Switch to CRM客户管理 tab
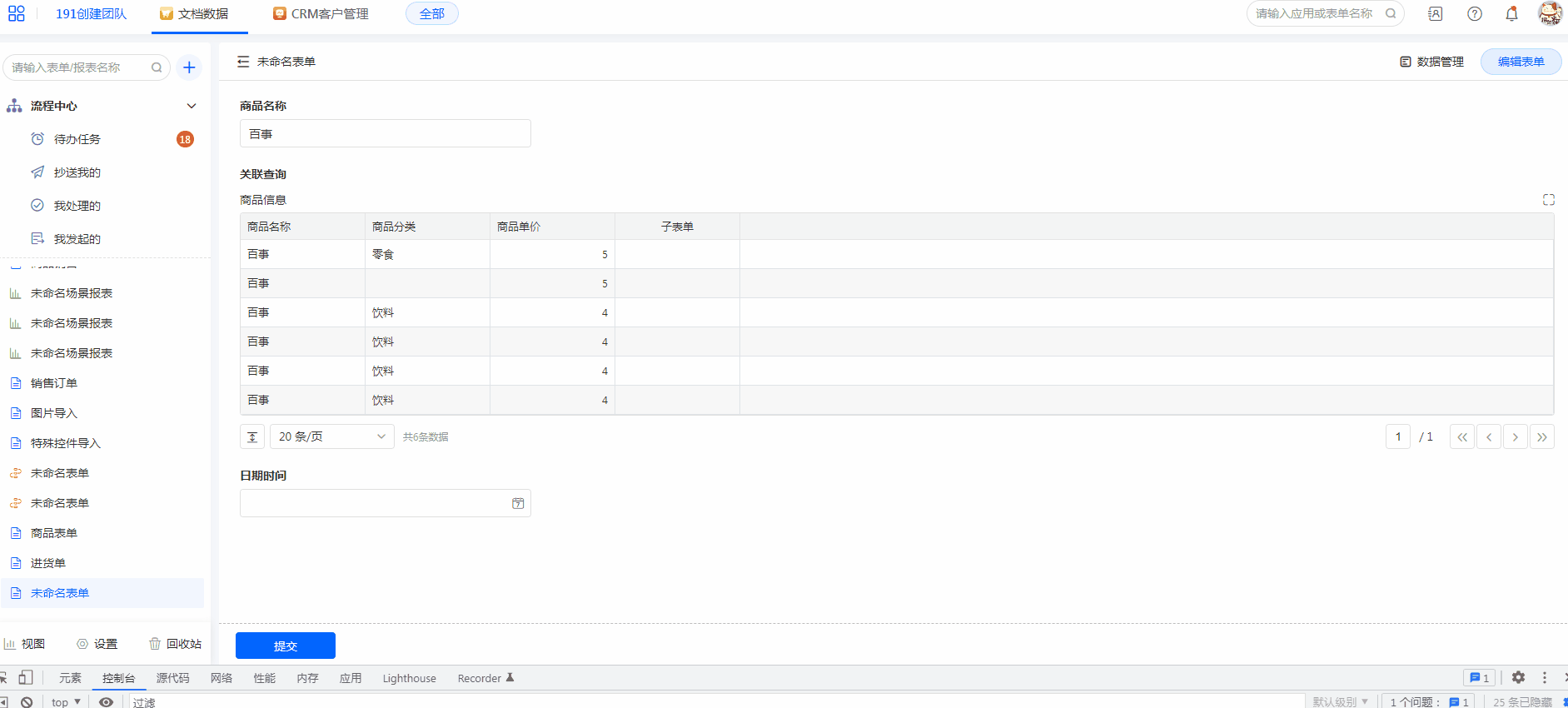This screenshot has width=1568, height=708. click(321, 14)
